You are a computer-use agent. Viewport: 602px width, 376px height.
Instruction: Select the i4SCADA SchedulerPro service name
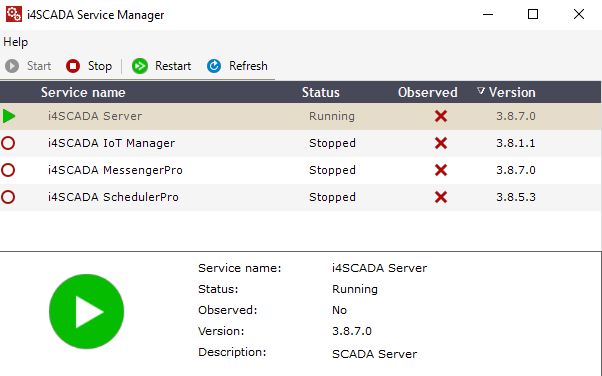(x=113, y=197)
